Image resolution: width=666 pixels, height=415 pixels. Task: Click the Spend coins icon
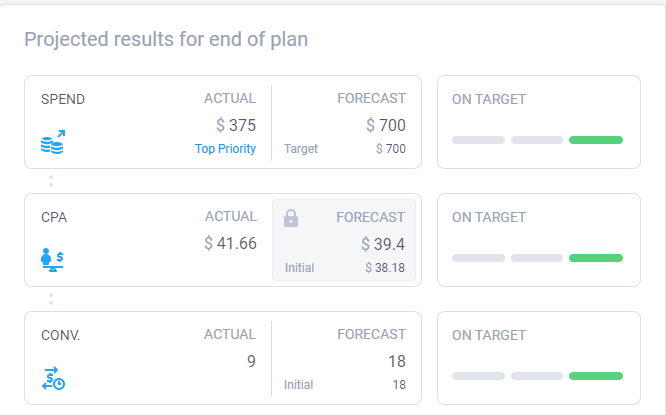pyautogui.click(x=53, y=142)
